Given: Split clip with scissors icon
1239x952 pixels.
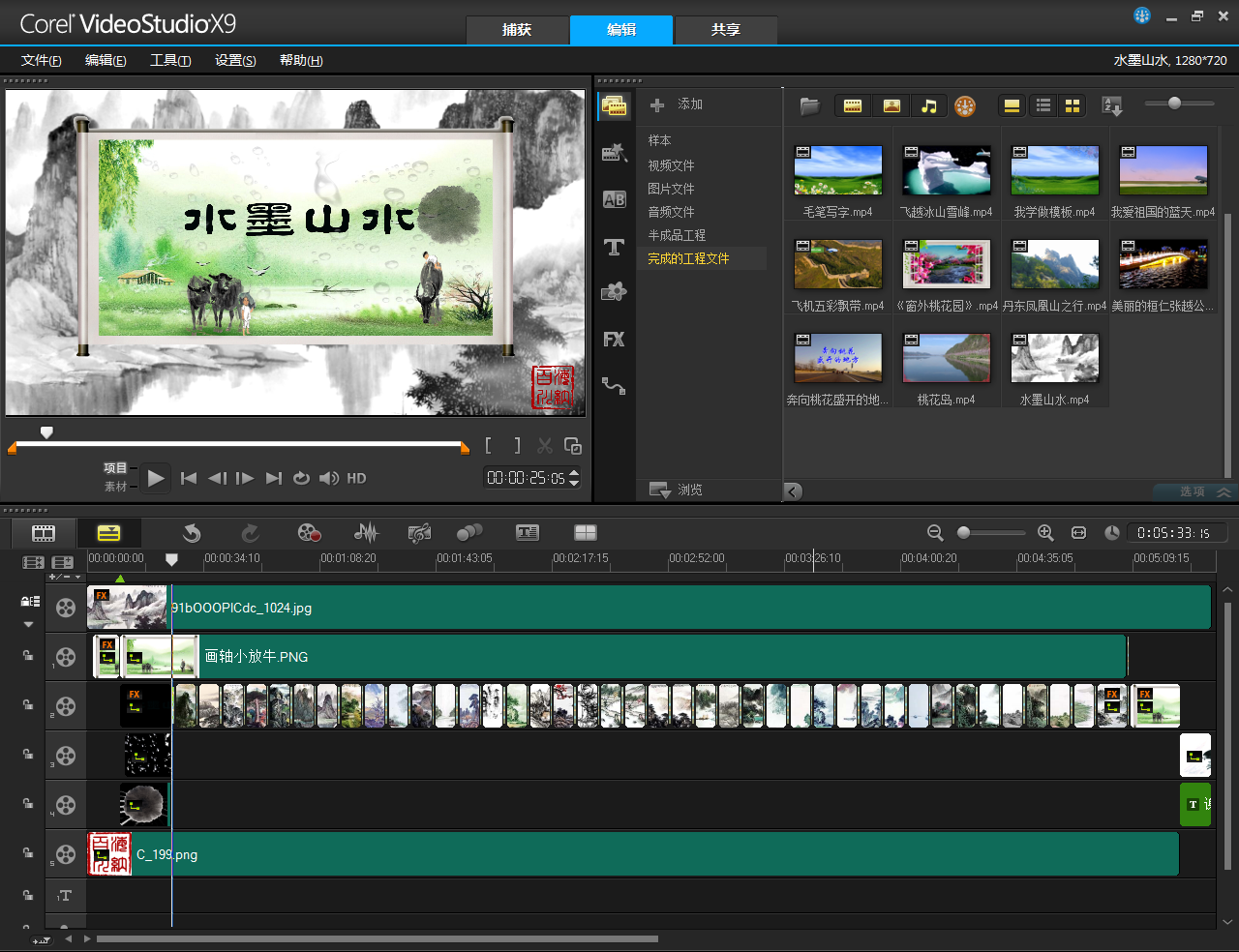Looking at the screenshot, I should point(545,445).
